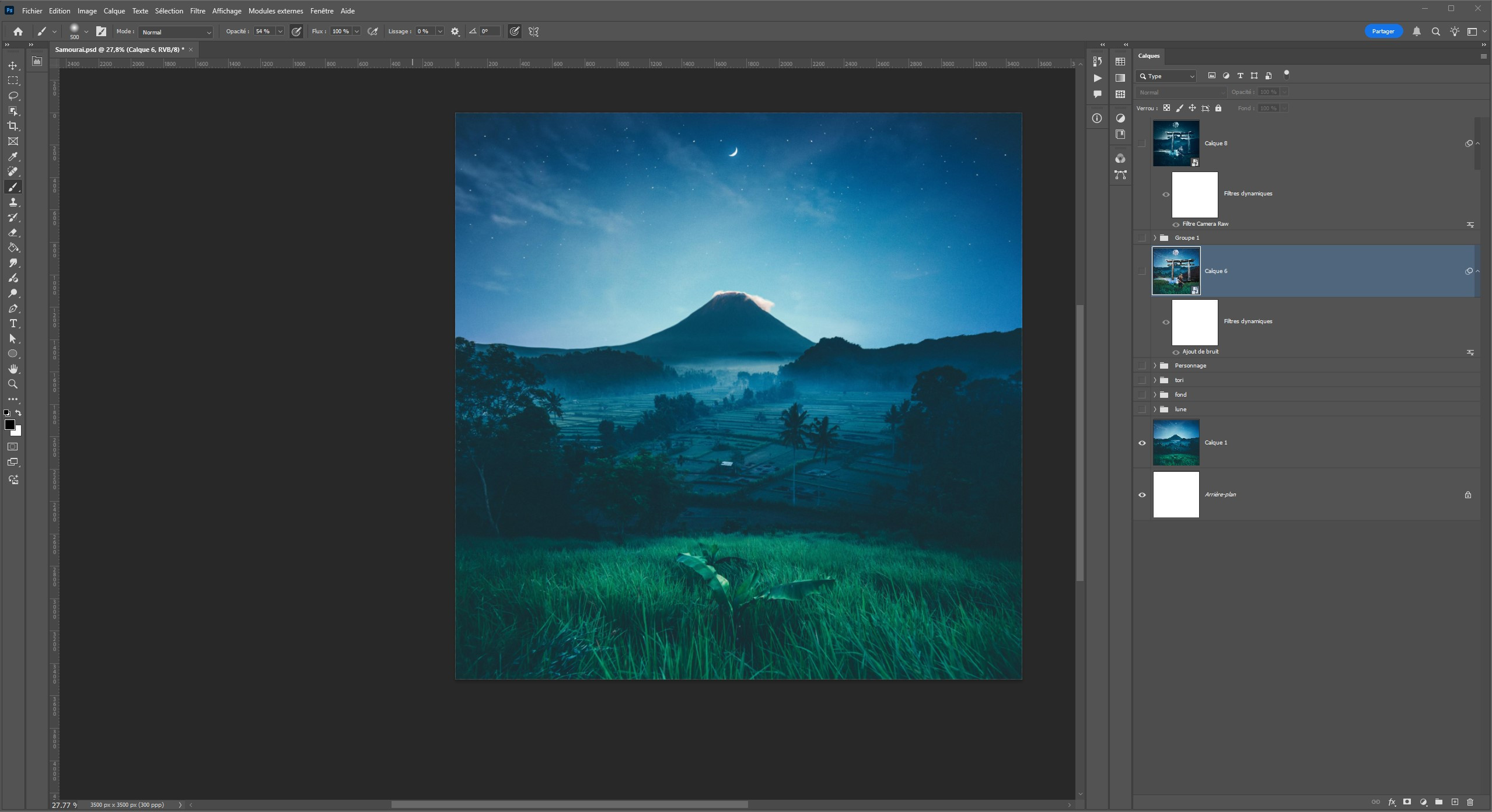Select the Lasso tool

13,96
